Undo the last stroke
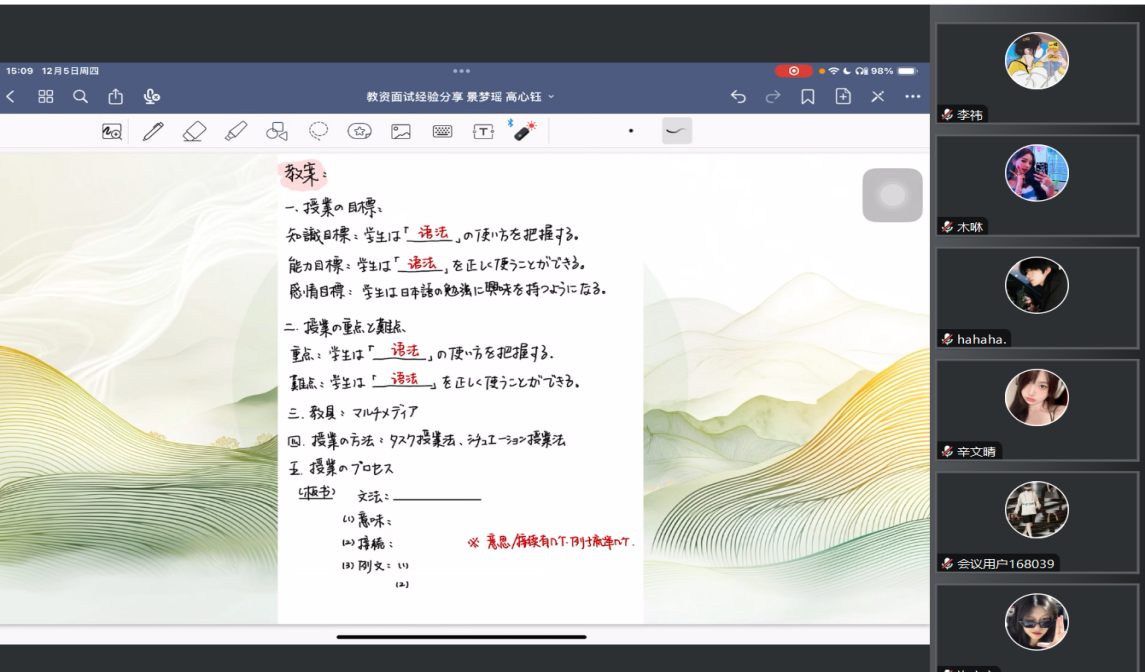1145x672 pixels. point(738,97)
